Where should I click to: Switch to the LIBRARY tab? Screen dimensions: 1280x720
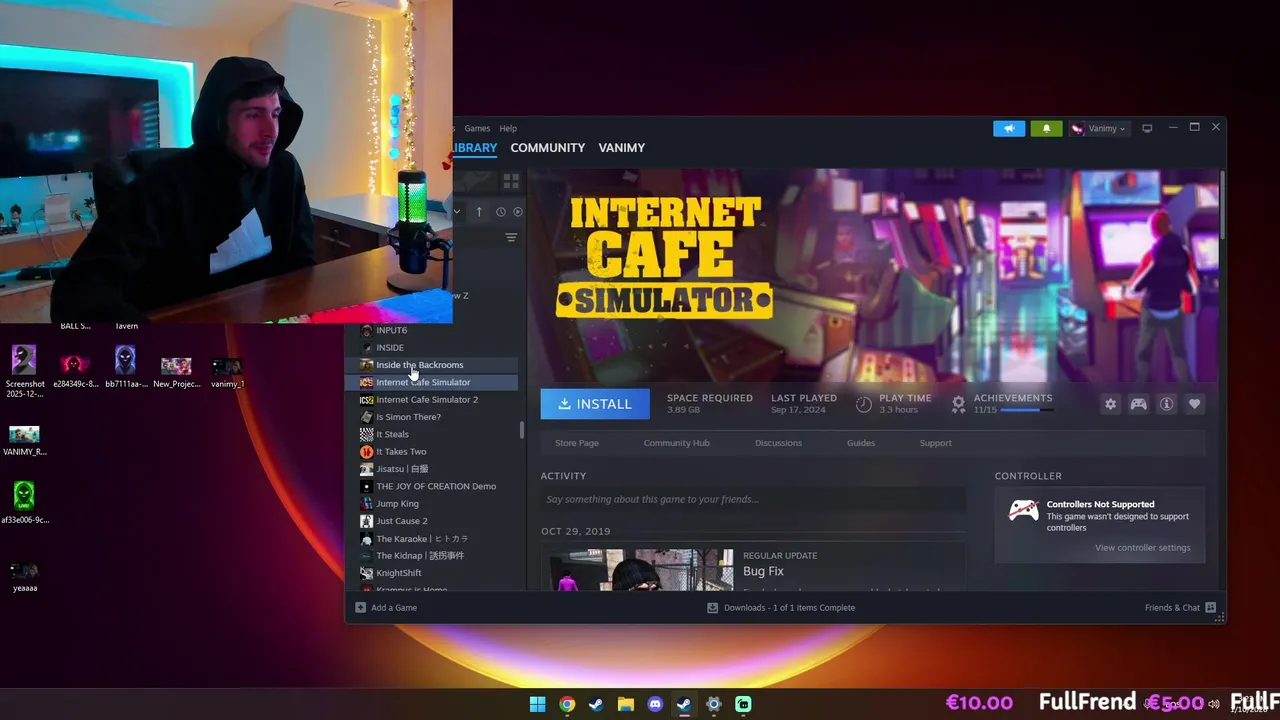[475, 147]
